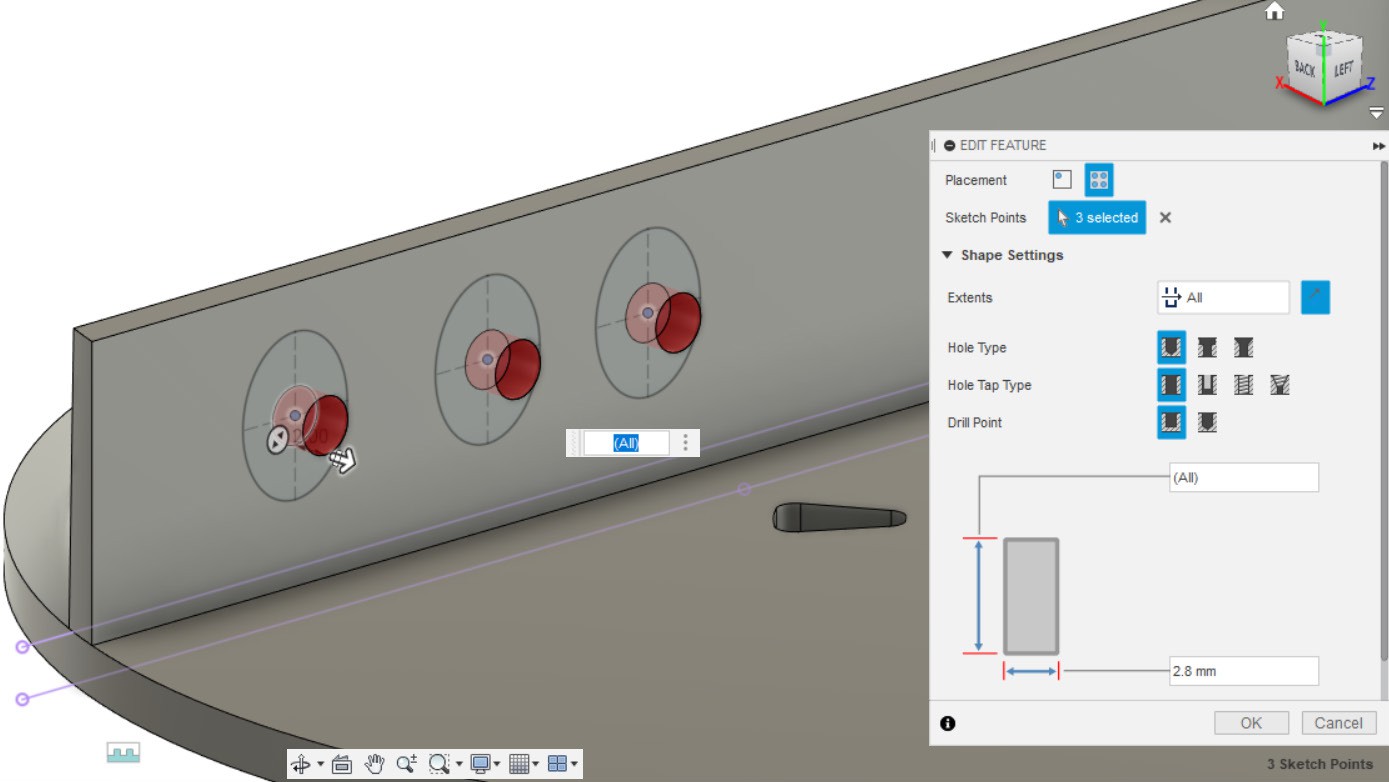Open the Extents dropdown set to All
The width and height of the screenshot is (1389, 782).
coord(1223,297)
